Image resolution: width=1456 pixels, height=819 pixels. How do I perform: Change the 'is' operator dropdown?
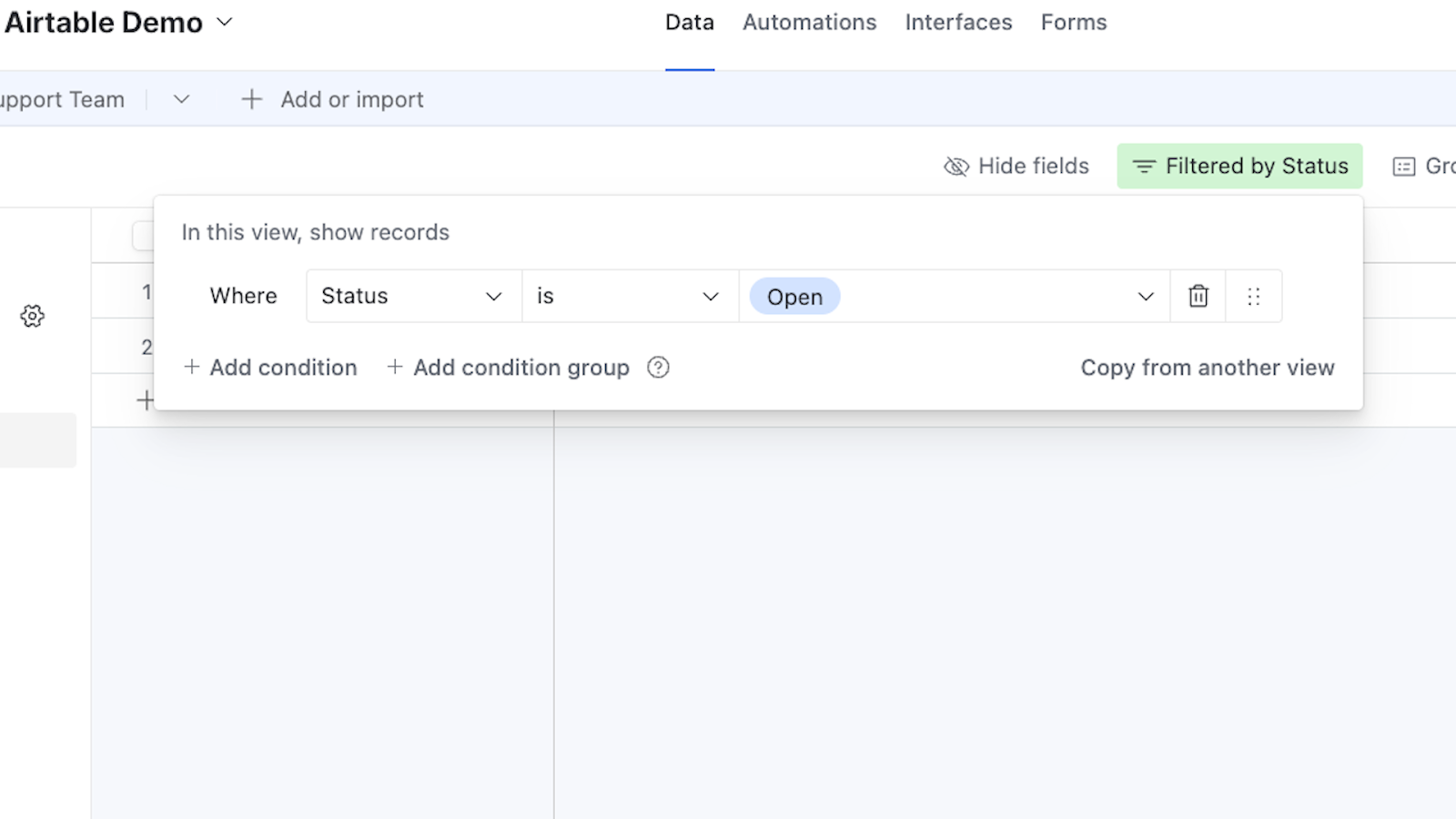point(630,296)
